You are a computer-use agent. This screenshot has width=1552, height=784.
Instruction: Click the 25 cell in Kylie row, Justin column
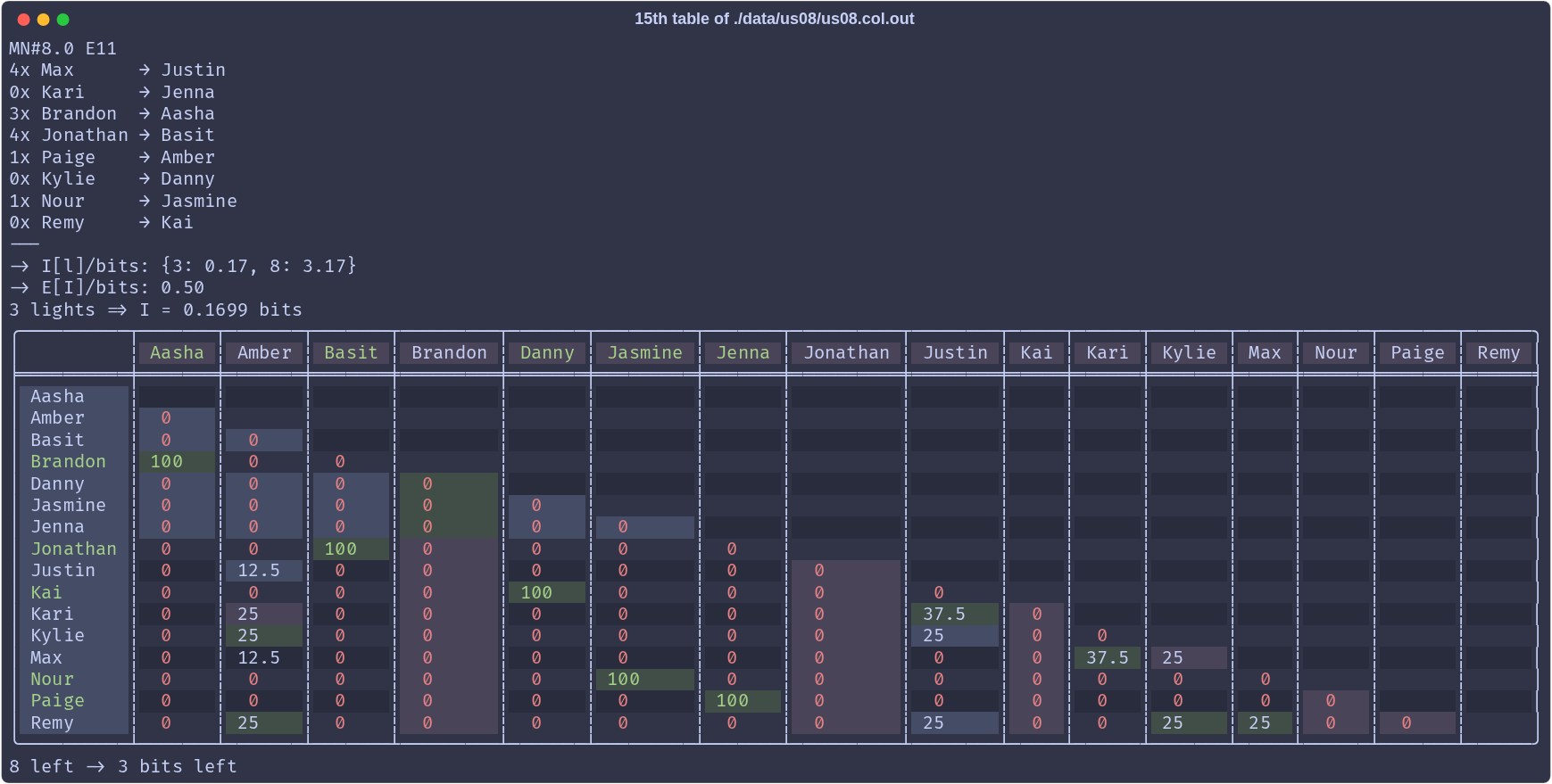click(x=956, y=635)
